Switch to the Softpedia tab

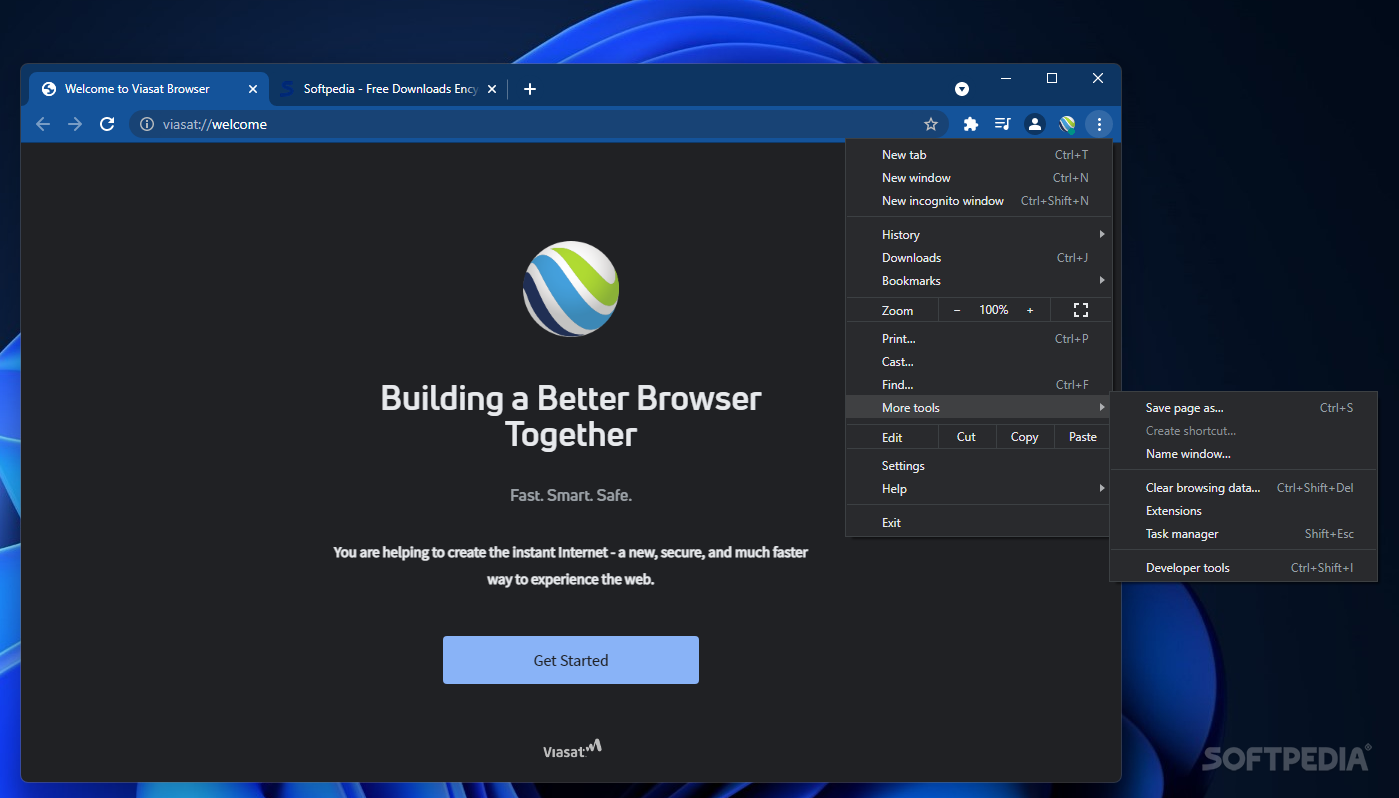(388, 89)
